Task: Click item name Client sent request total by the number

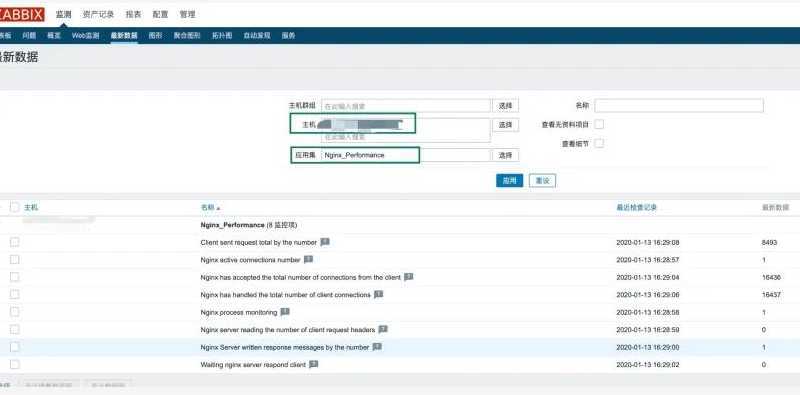Action: pyautogui.click(x=259, y=242)
